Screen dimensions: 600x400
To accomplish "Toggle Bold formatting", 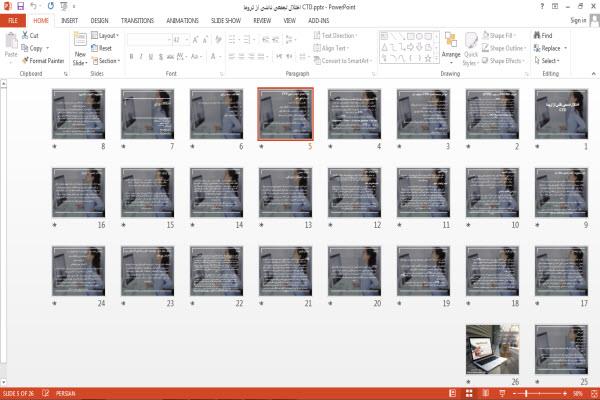I will click(x=131, y=57).
